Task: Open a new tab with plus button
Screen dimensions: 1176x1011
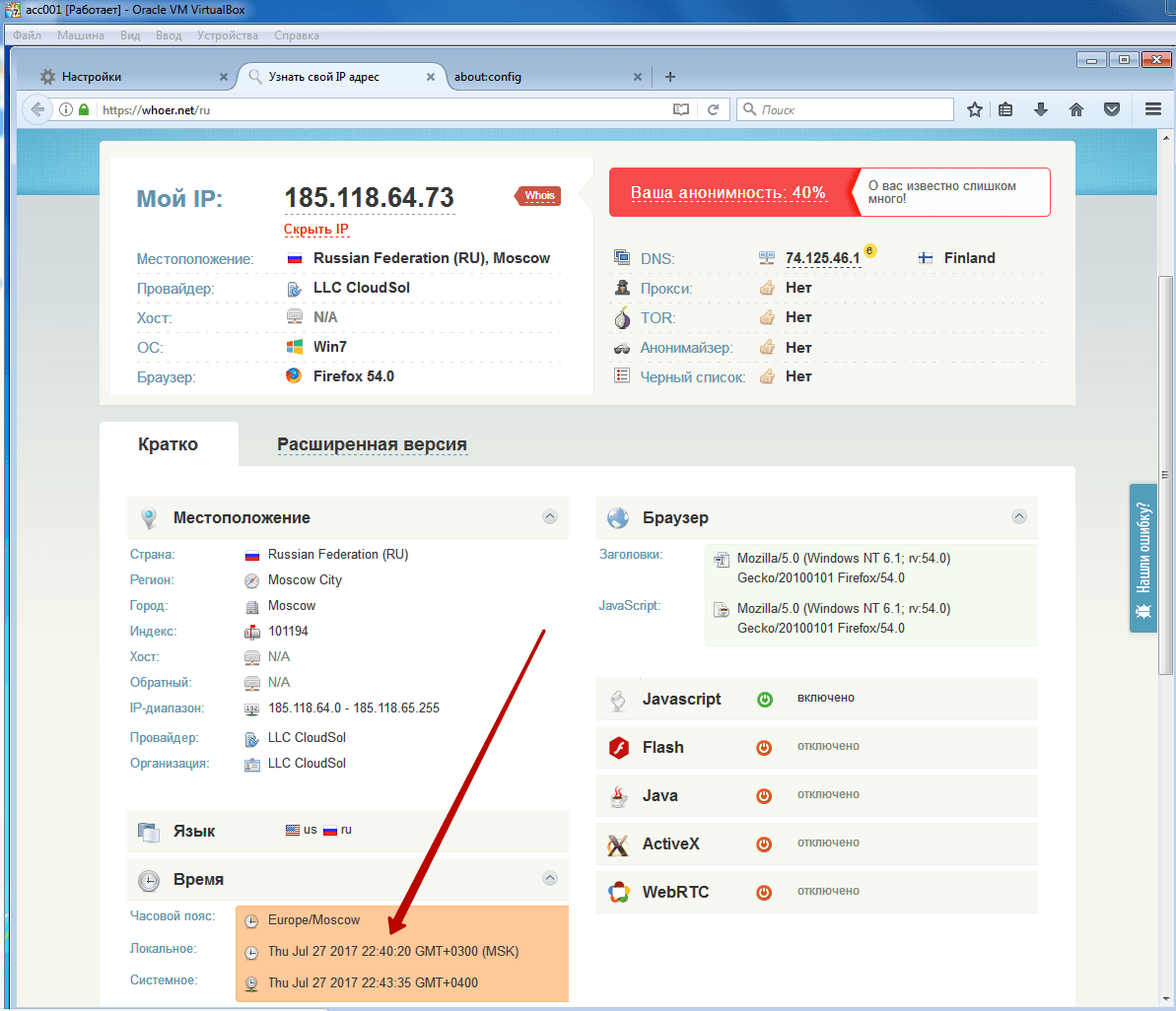Action: tap(670, 77)
